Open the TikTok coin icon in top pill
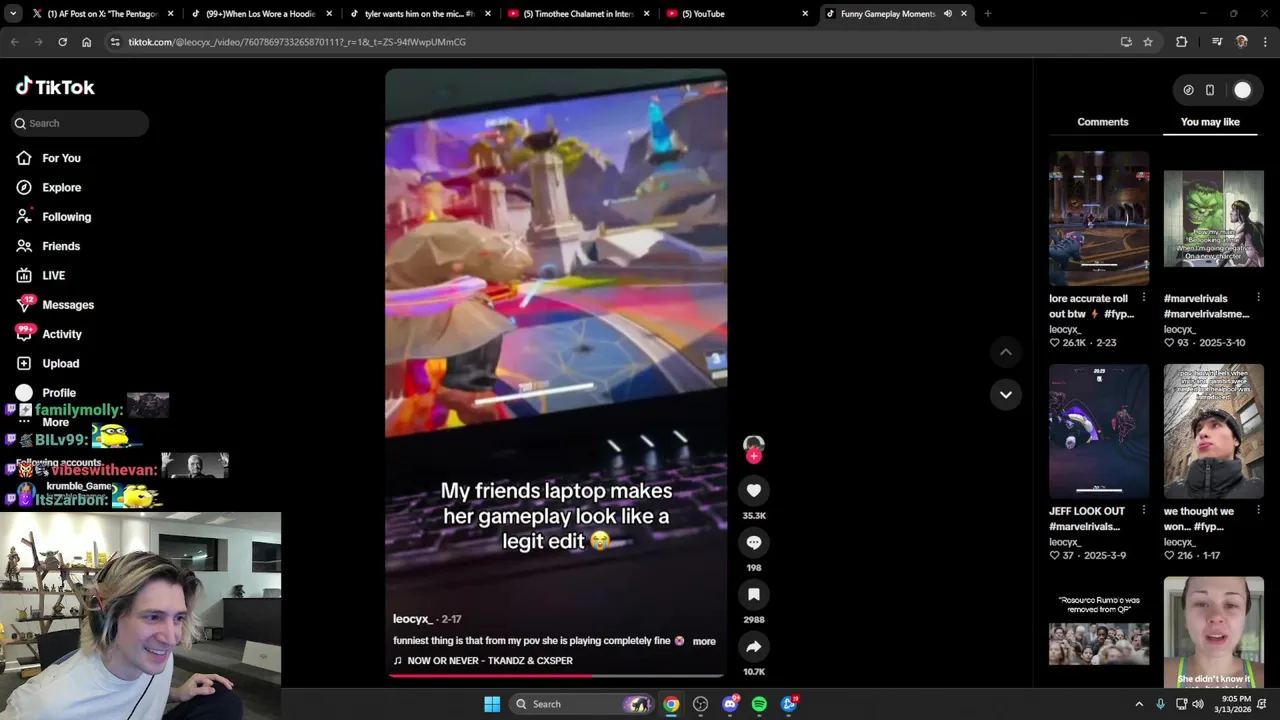The image size is (1280, 720). click(x=1188, y=90)
